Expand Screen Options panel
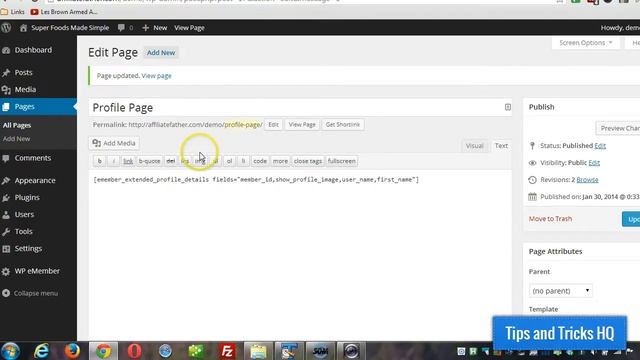The image size is (640, 360). tap(586, 43)
